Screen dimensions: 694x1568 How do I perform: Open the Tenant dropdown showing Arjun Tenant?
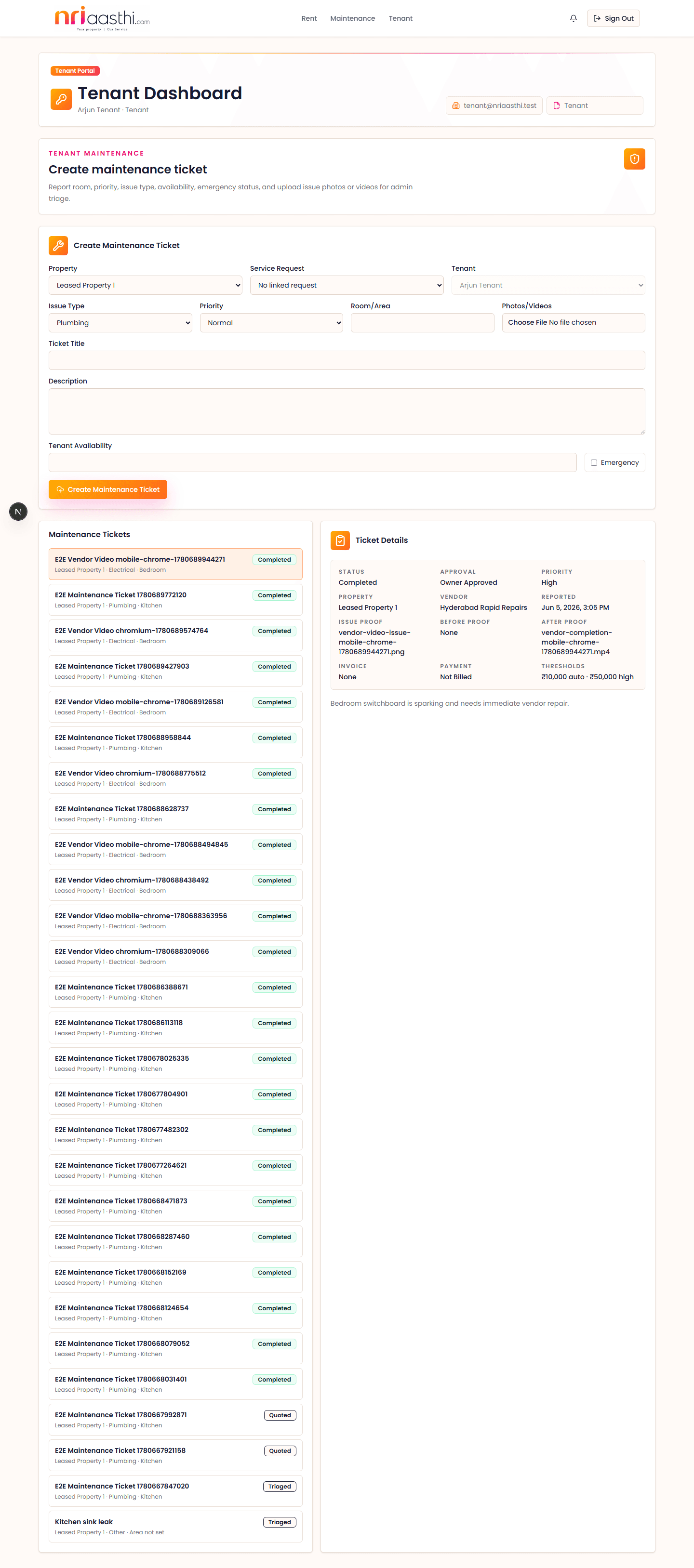[x=548, y=285]
